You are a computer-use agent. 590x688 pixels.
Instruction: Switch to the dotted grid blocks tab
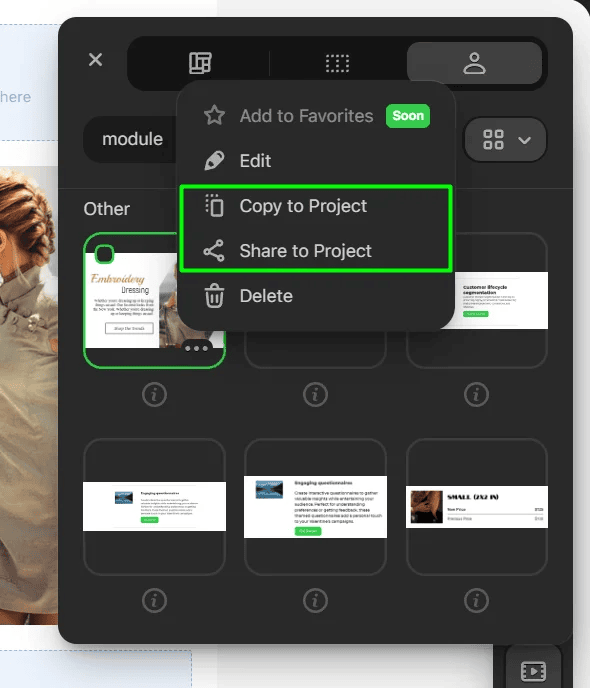pyautogui.click(x=337, y=63)
